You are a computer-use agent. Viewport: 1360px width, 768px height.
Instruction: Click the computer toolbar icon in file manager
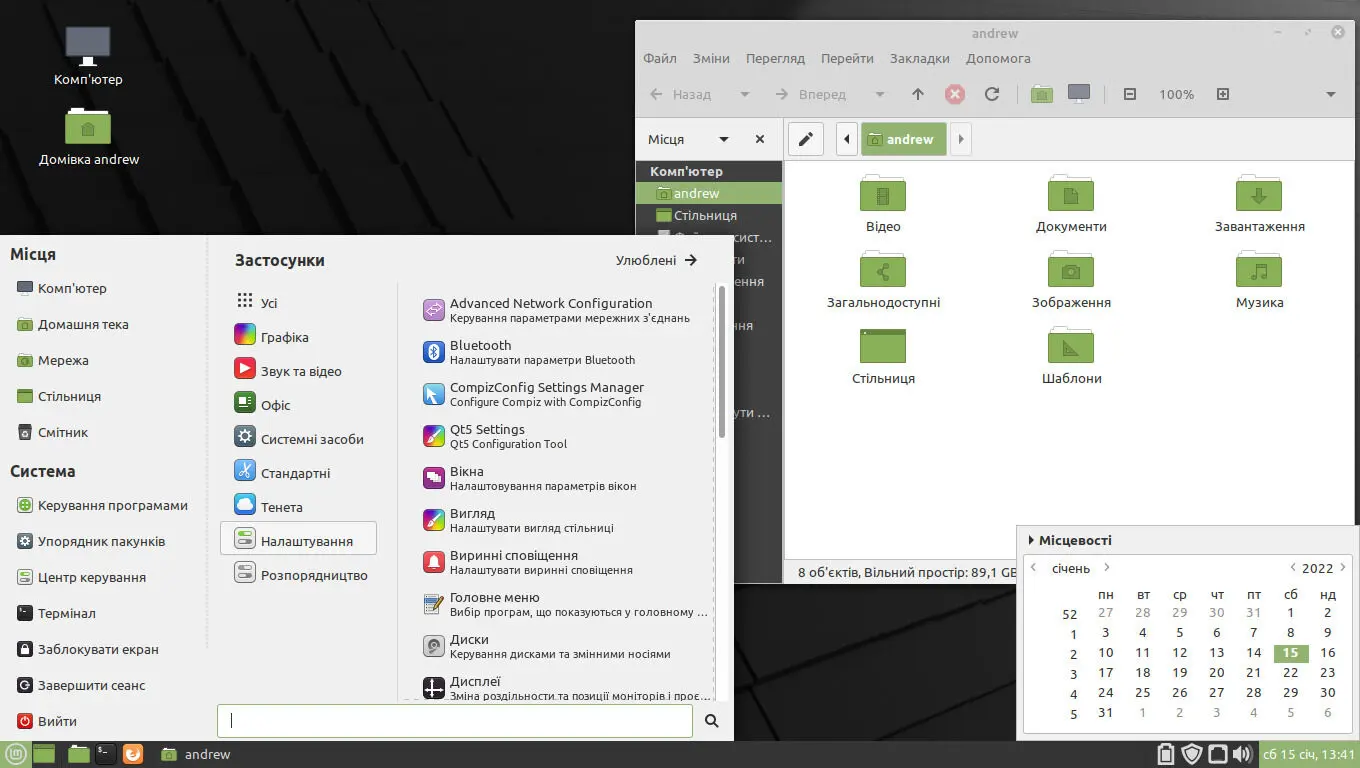(1079, 94)
